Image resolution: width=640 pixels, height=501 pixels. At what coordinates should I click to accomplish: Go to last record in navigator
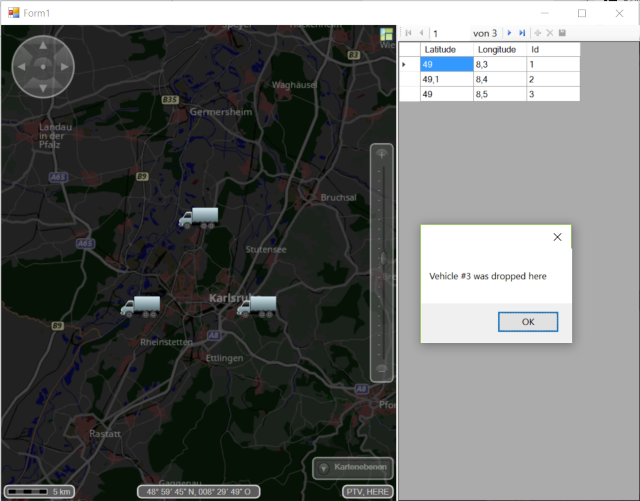click(522, 33)
